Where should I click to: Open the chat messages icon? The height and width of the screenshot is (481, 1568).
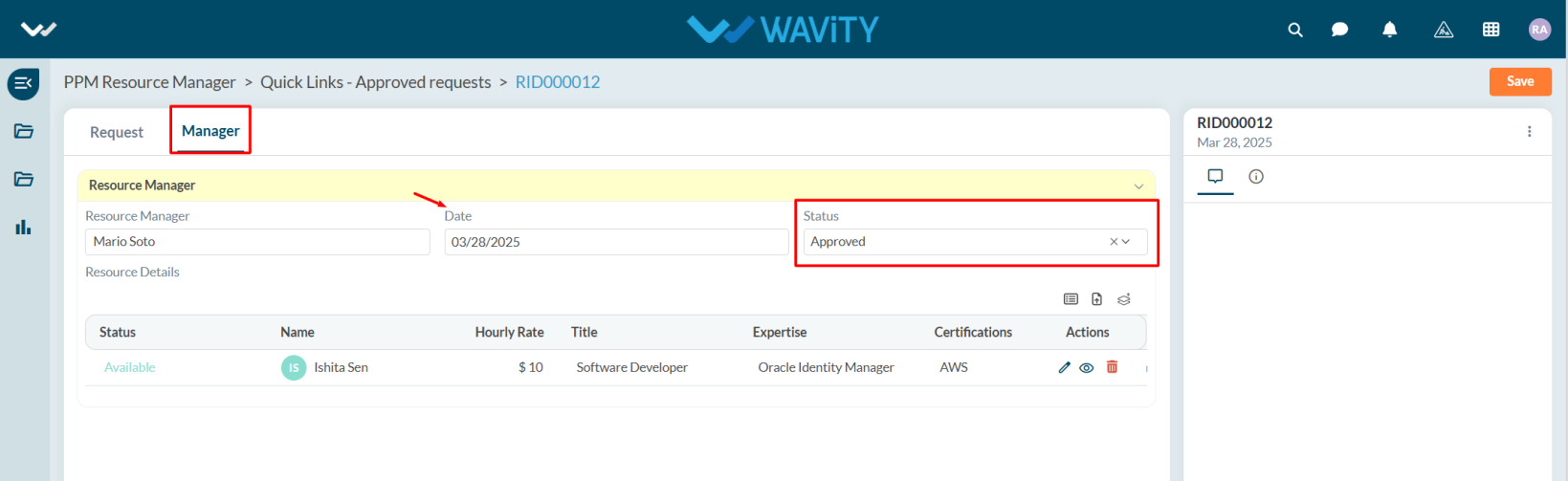pyautogui.click(x=1340, y=30)
